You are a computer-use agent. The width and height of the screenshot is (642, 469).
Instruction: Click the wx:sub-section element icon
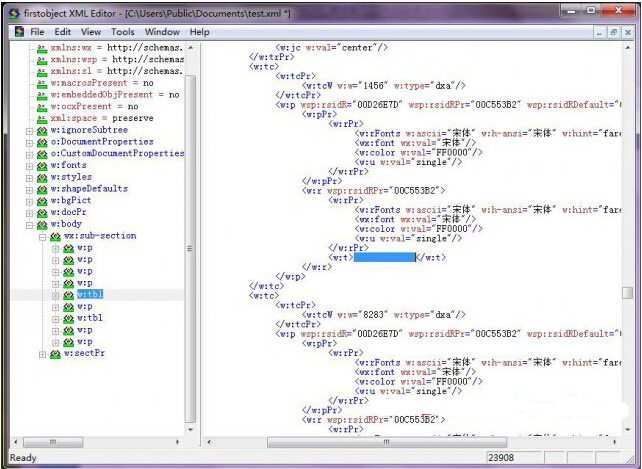[55, 236]
